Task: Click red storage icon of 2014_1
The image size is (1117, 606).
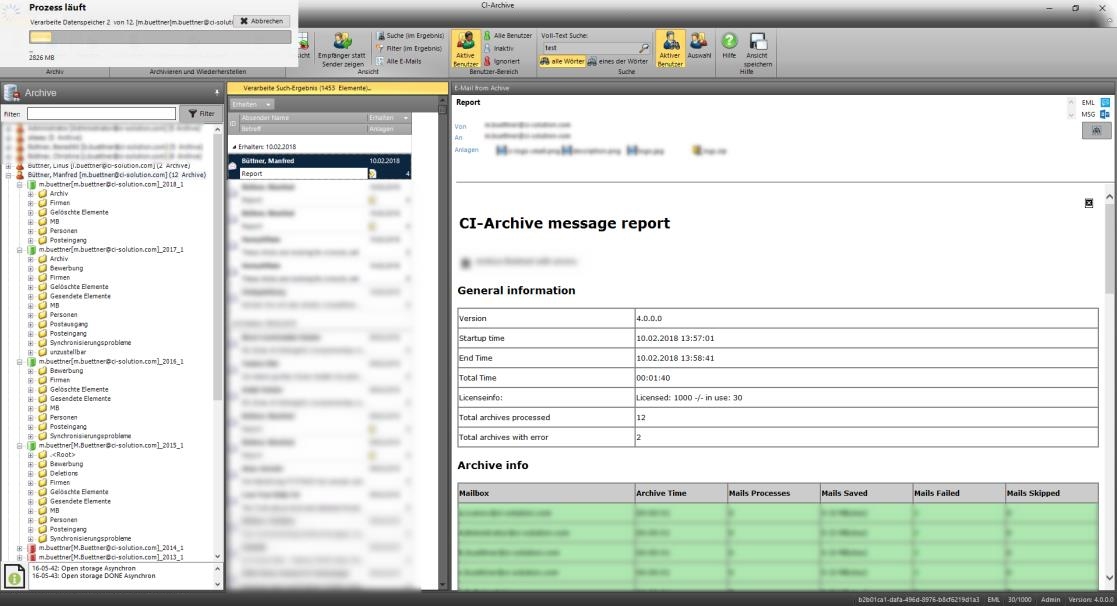Action: [x=31, y=548]
